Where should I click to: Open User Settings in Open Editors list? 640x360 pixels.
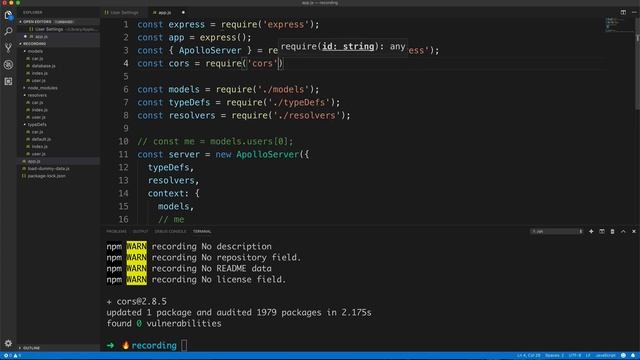58,29
